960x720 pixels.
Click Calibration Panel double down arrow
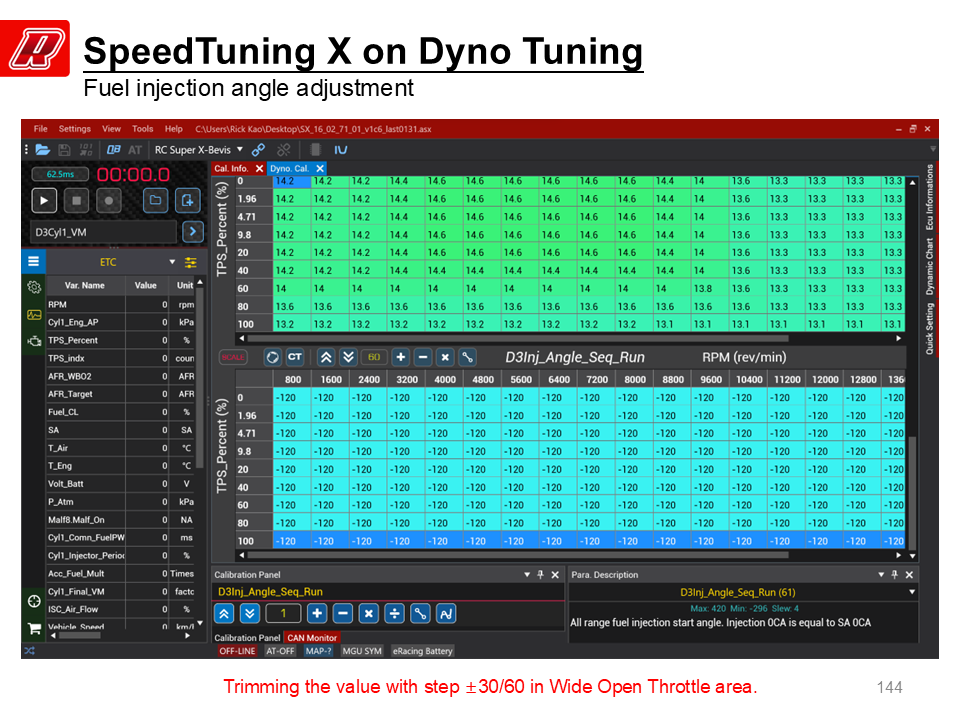coord(250,613)
